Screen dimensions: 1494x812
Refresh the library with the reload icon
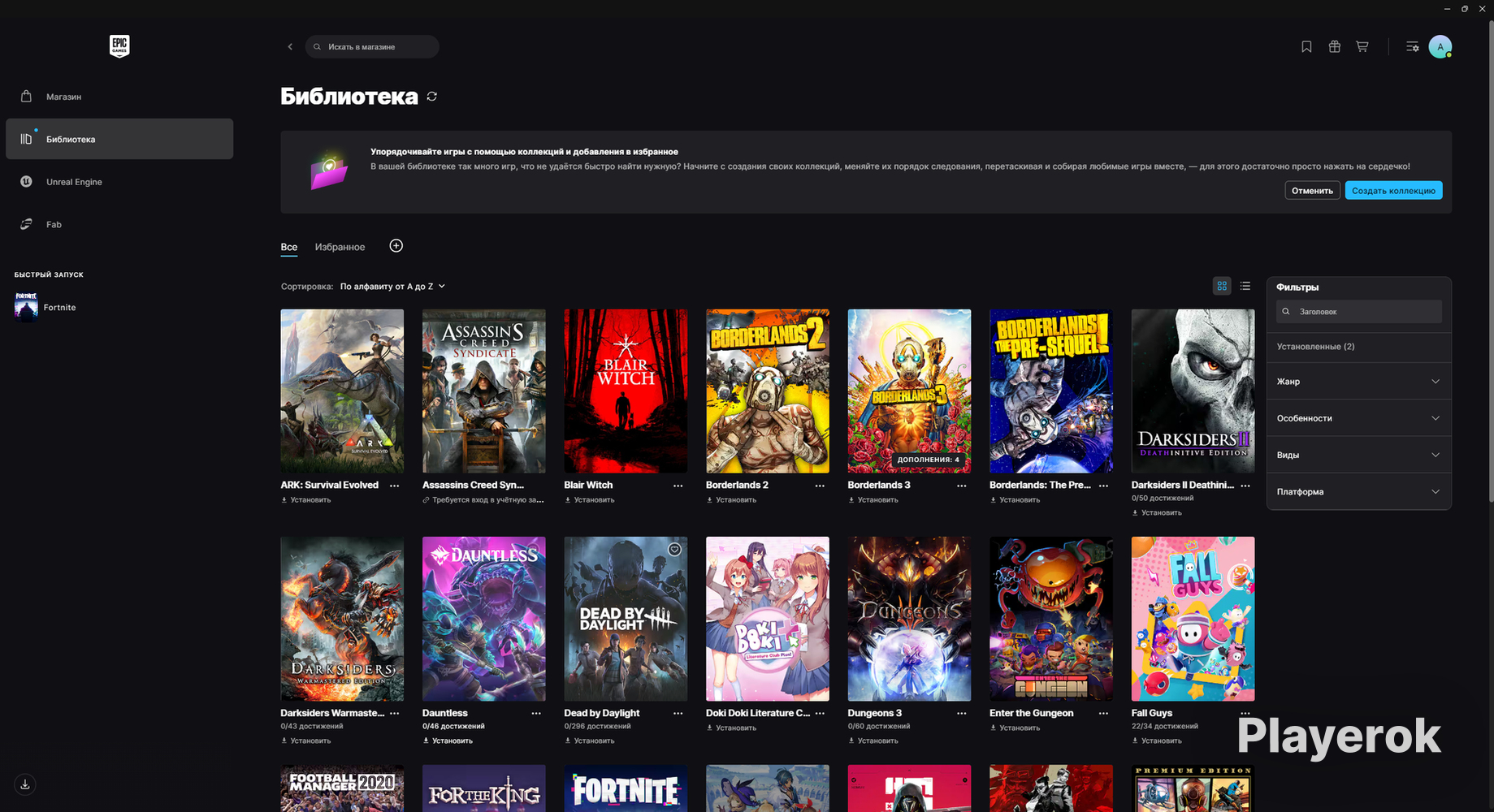click(x=432, y=97)
